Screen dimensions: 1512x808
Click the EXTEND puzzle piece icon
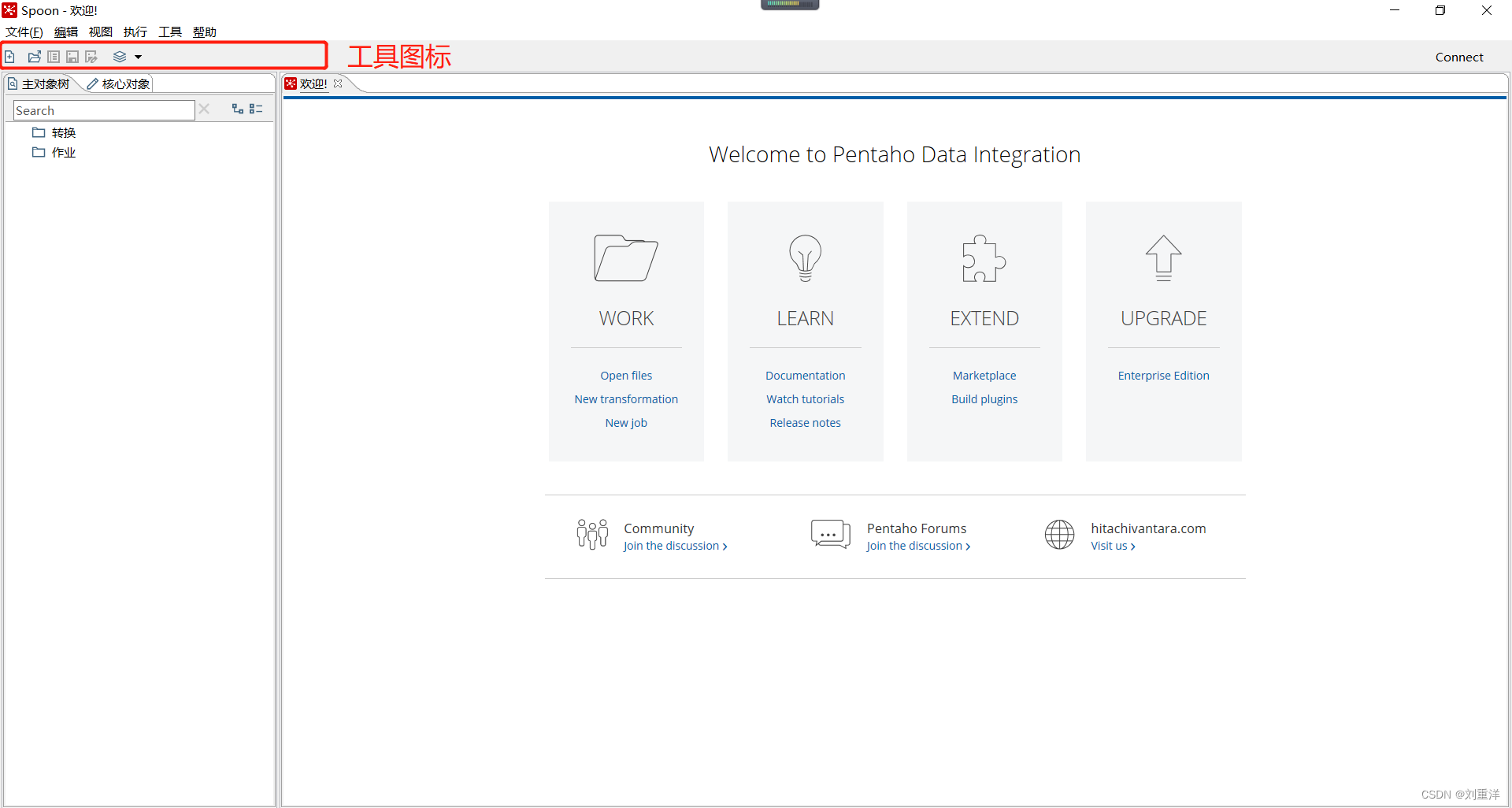[x=984, y=258]
